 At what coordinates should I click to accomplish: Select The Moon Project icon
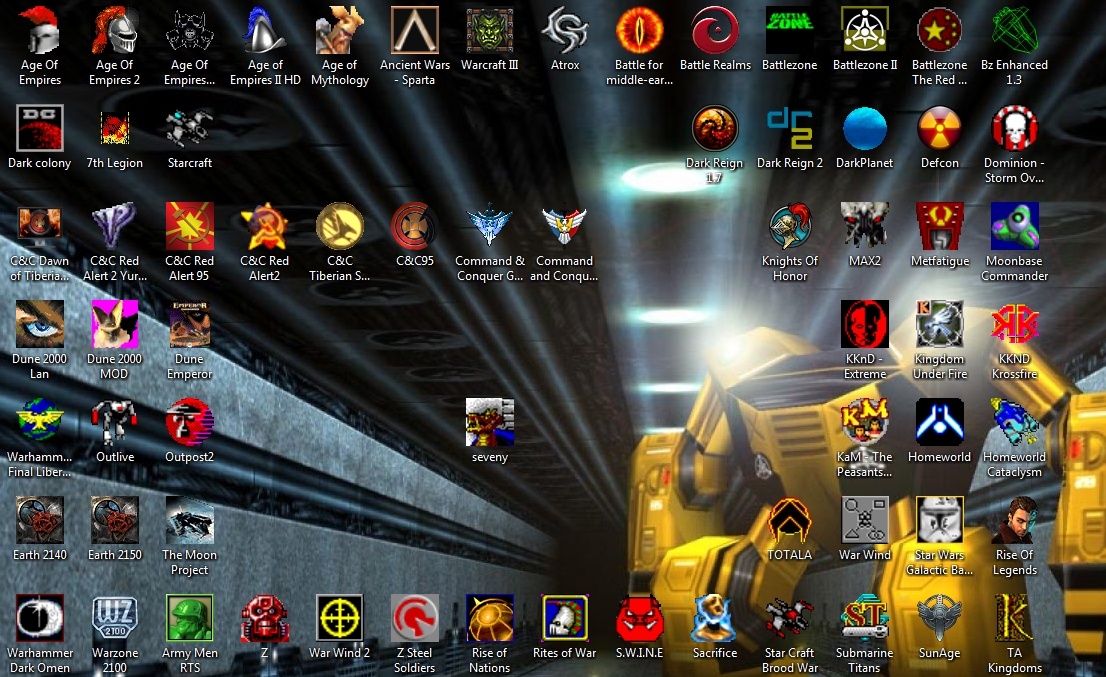click(x=189, y=520)
